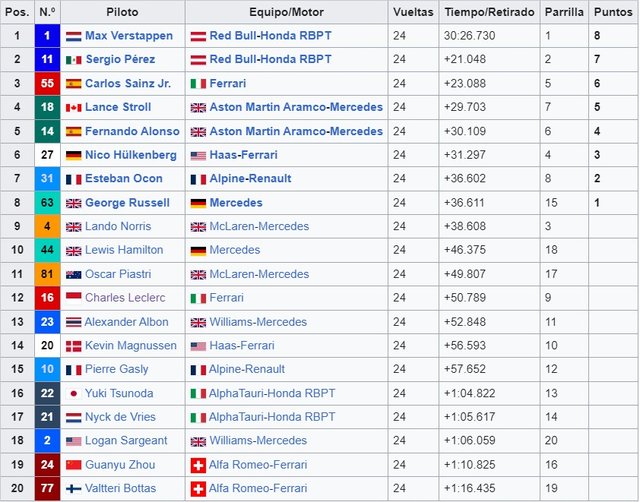
Task: Click the Puntos column header
Action: point(613,12)
